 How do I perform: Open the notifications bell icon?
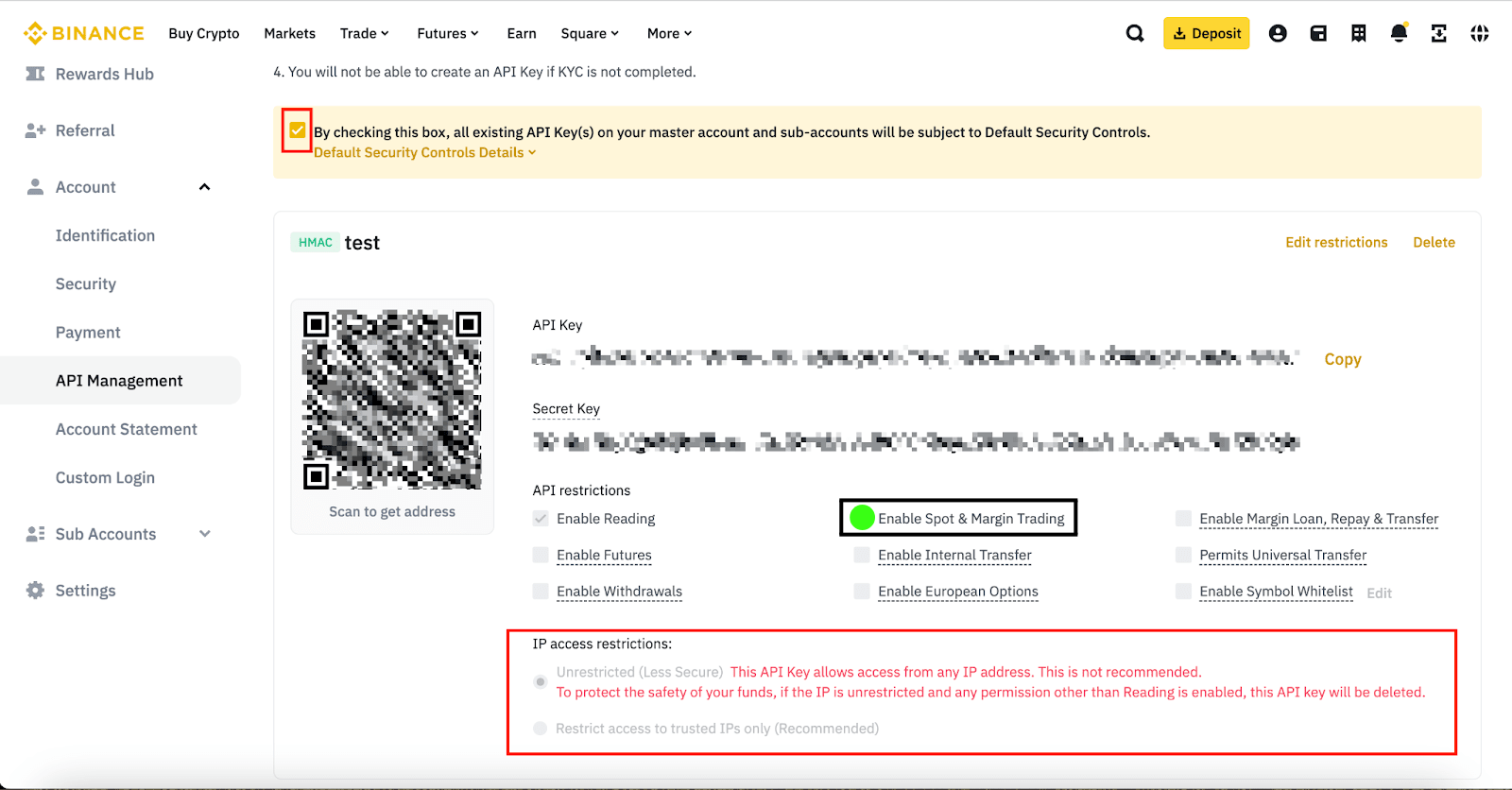(x=1399, y=33)
